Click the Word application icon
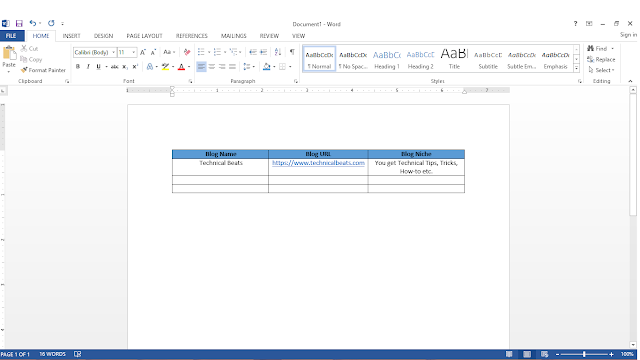This screenshot has width=640, height=360. click(6, 24)
